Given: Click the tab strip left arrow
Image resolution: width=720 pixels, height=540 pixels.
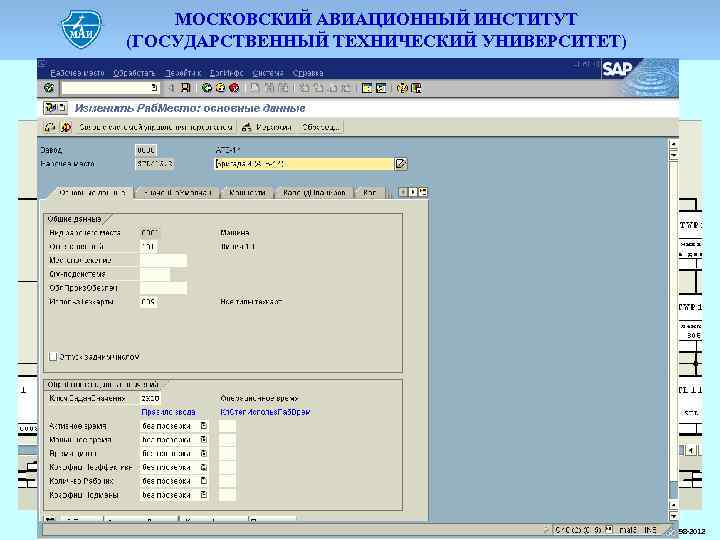Looking at the screenshot, I should coord(402,192).
